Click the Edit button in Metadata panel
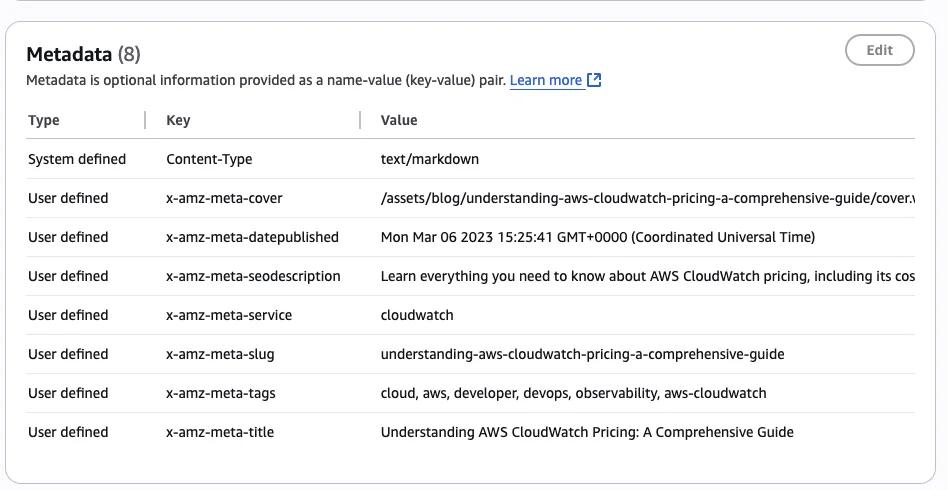This screenshot has height=490, width=948. (879, 50)
